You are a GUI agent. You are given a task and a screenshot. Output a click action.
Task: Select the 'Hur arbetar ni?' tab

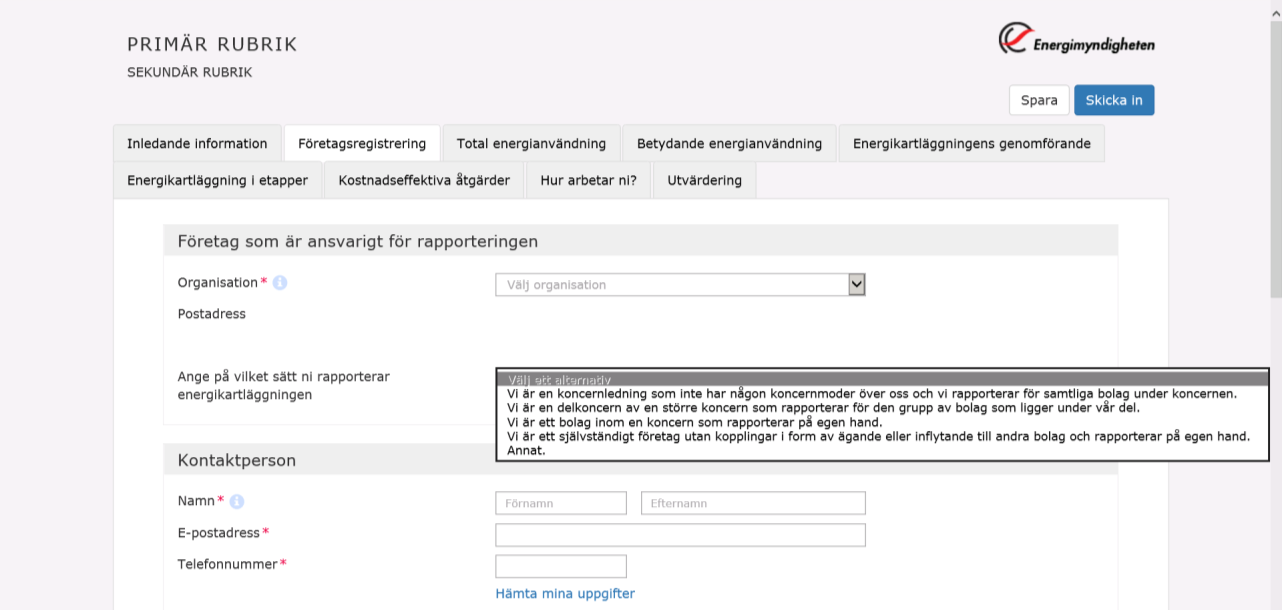coord(588,180)
